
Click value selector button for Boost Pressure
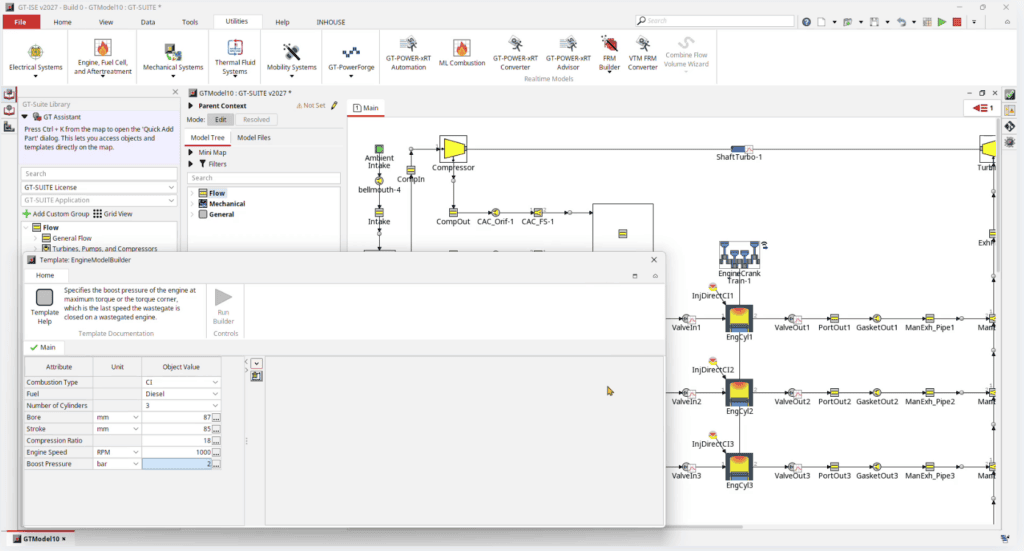point(216,464)
